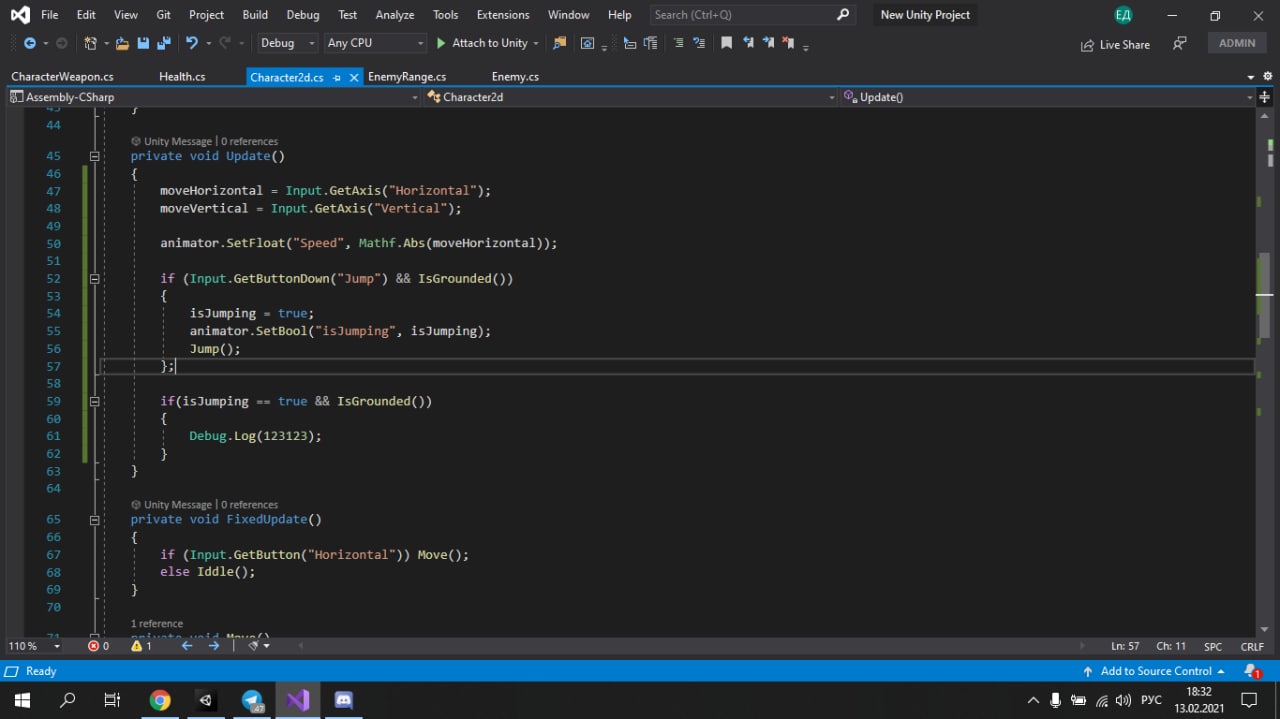Click the Open File folder icon
The height and width of the screenshot is (719, 1280).
(122, 43)
